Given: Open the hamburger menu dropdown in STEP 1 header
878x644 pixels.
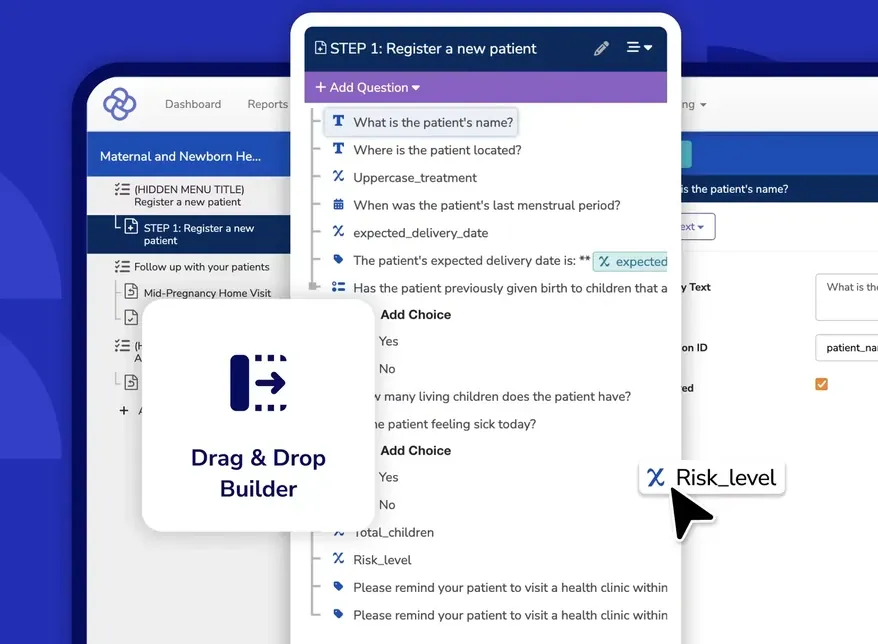Looking at the screenshot, I should [639, 48].
